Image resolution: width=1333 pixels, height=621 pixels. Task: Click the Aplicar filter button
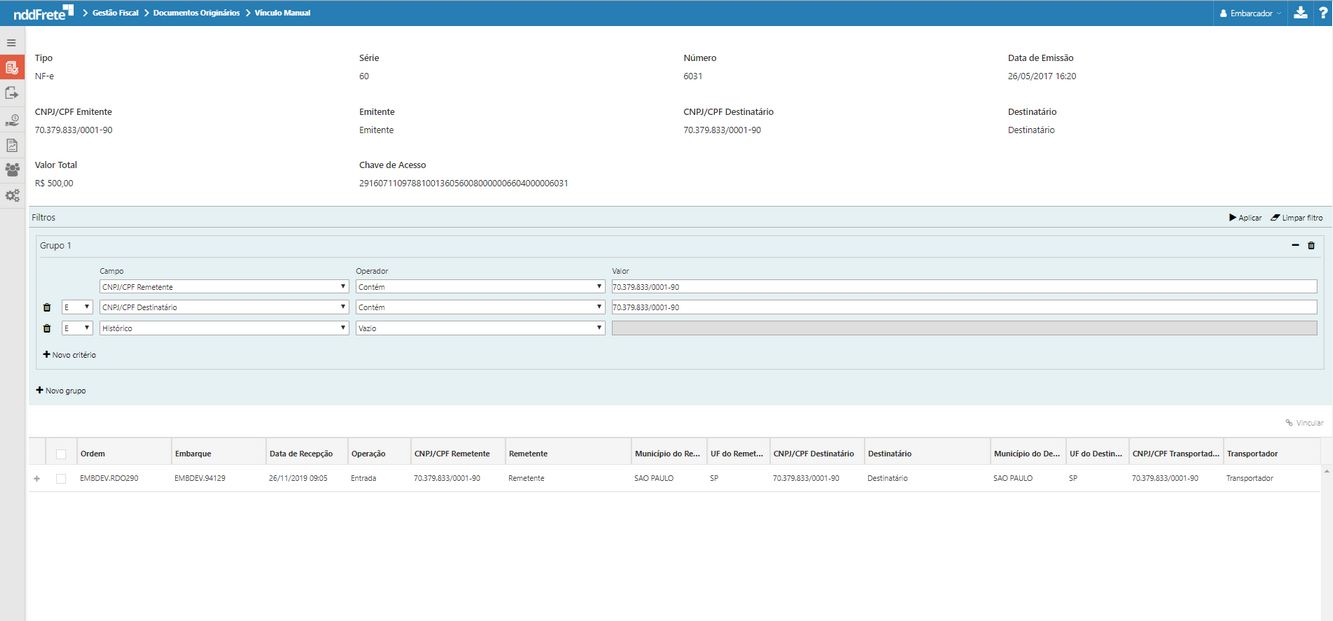point(1245,217)
